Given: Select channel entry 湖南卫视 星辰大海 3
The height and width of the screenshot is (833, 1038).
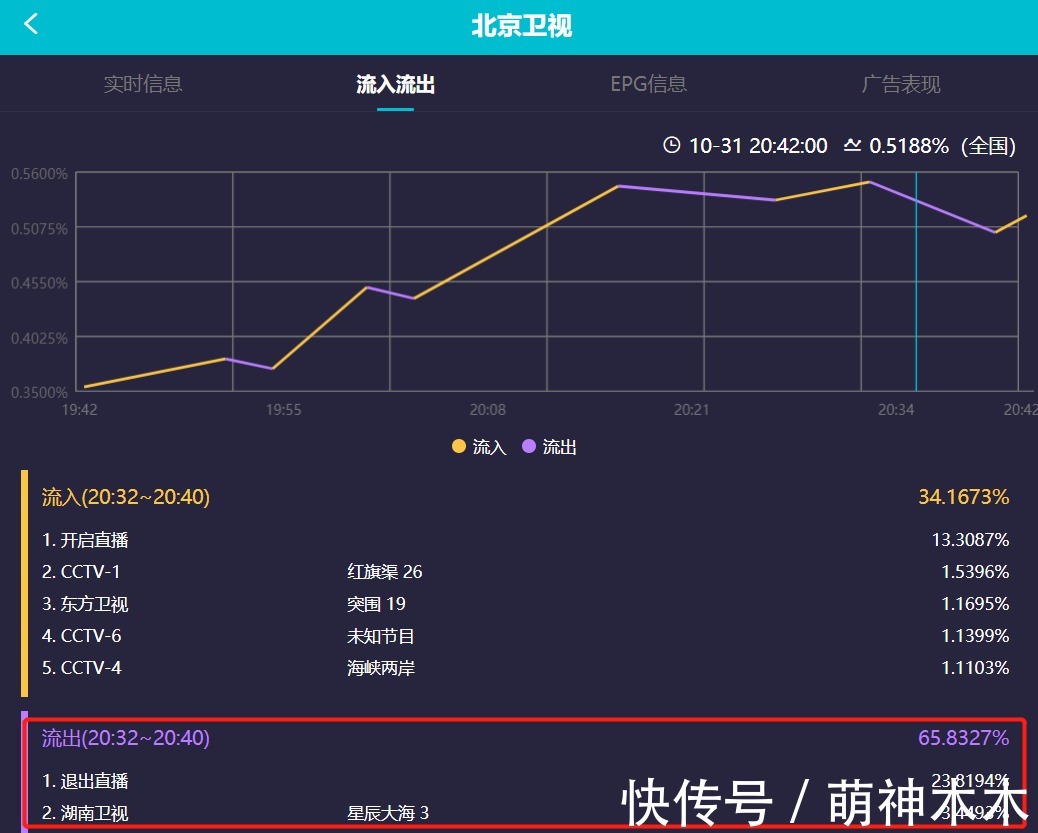Looking at the screenshot, I should [200, 813].
